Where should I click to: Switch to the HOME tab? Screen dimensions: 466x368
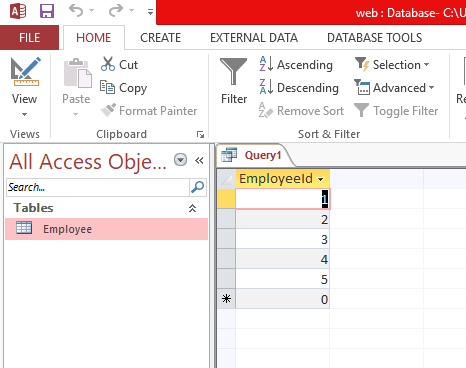click(94, 38)
